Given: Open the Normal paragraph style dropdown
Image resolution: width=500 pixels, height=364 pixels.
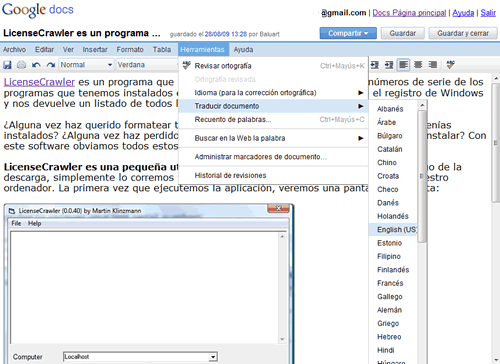Looking at the screenshot, I should click(x=86, y=65).
